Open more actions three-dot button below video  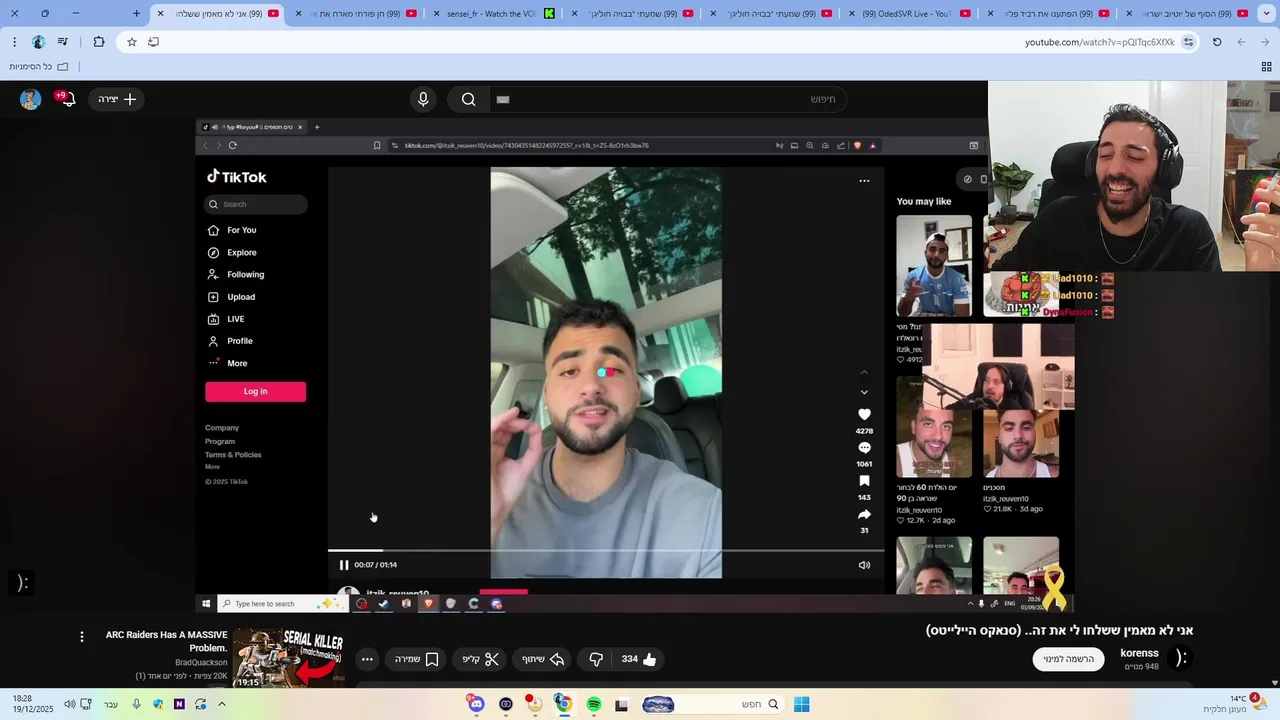click(367, 659)
